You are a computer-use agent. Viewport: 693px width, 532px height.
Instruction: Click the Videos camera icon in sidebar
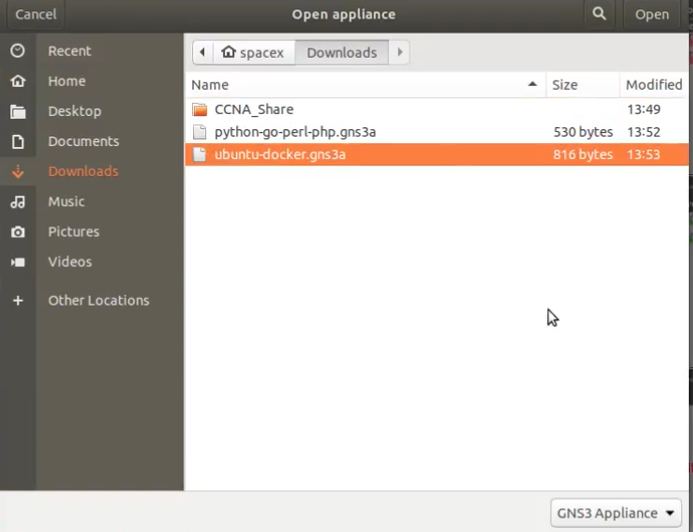coord(18,262)
